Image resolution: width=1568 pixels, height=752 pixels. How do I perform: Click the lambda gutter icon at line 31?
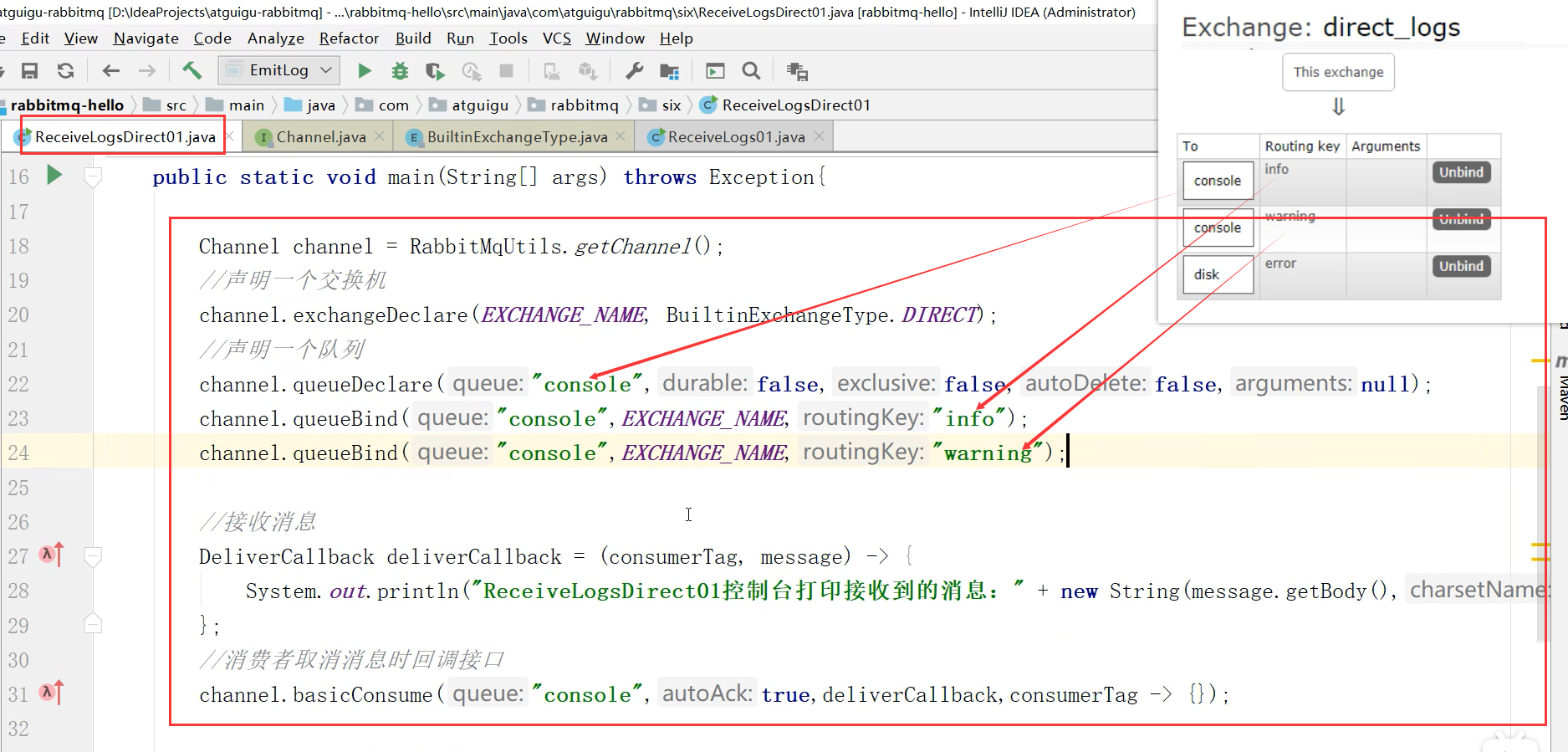52,692
